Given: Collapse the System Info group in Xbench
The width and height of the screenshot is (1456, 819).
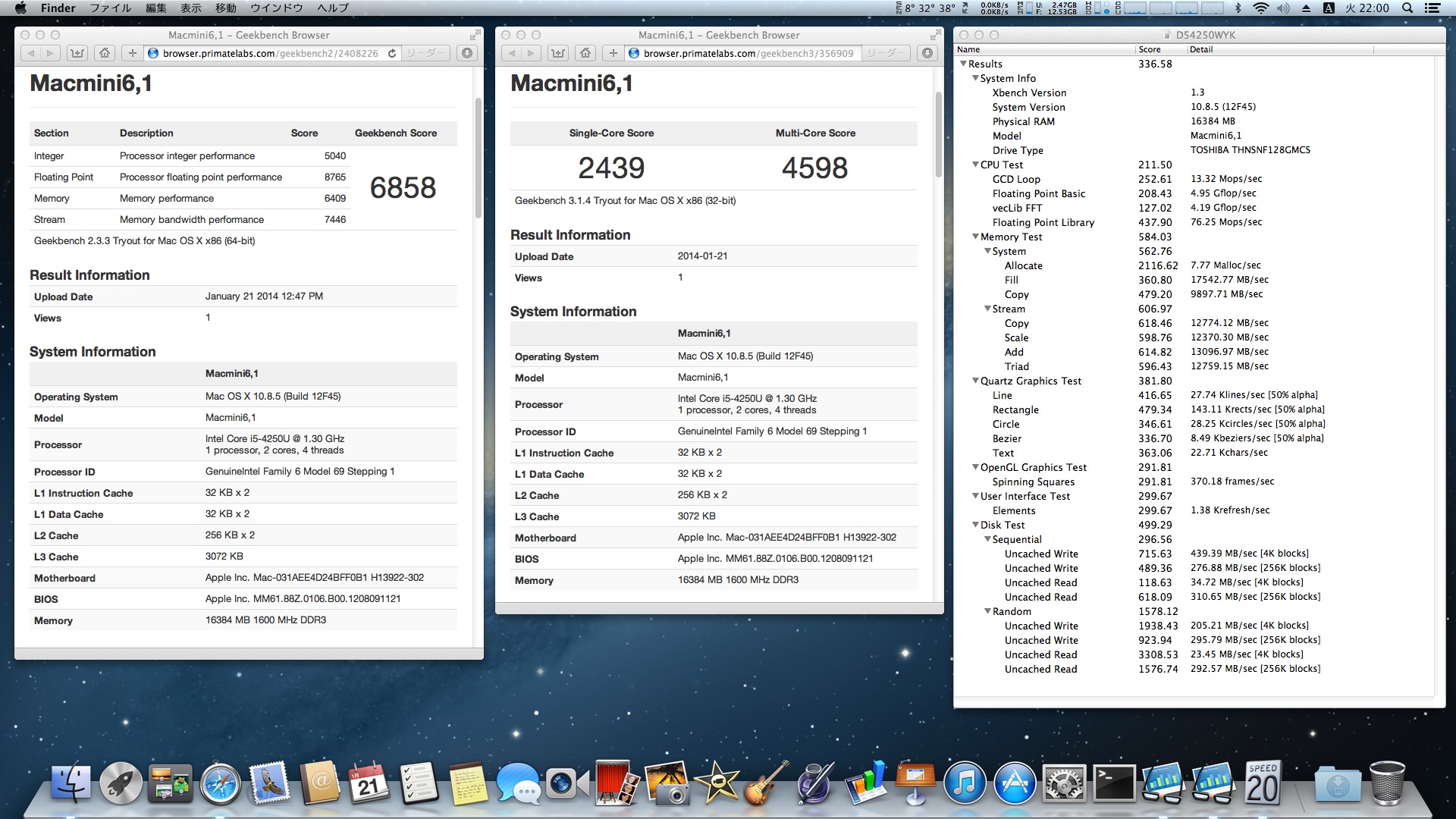Looking at the screenshot, I should (x=975, y=78).
